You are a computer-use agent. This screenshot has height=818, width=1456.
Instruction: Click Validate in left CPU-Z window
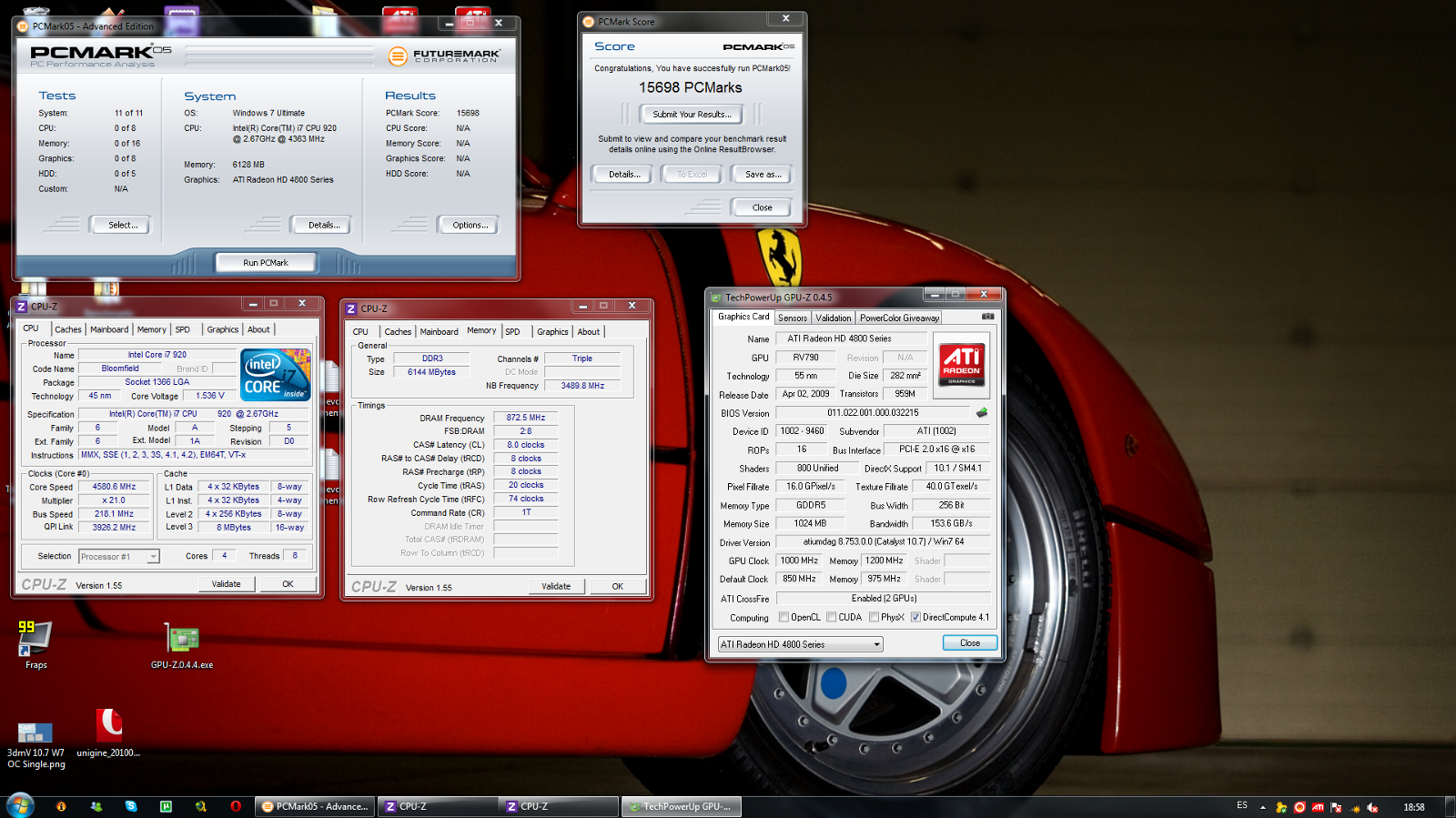pos(227,584)
